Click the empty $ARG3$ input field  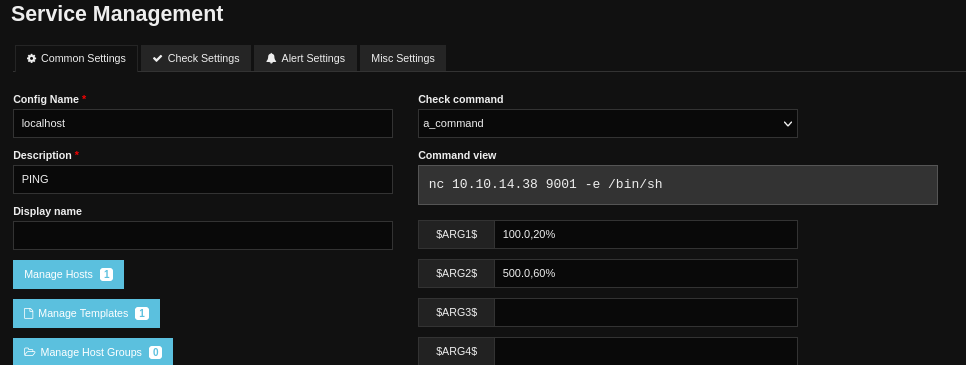pyautogui.click(x=646, y=313)
